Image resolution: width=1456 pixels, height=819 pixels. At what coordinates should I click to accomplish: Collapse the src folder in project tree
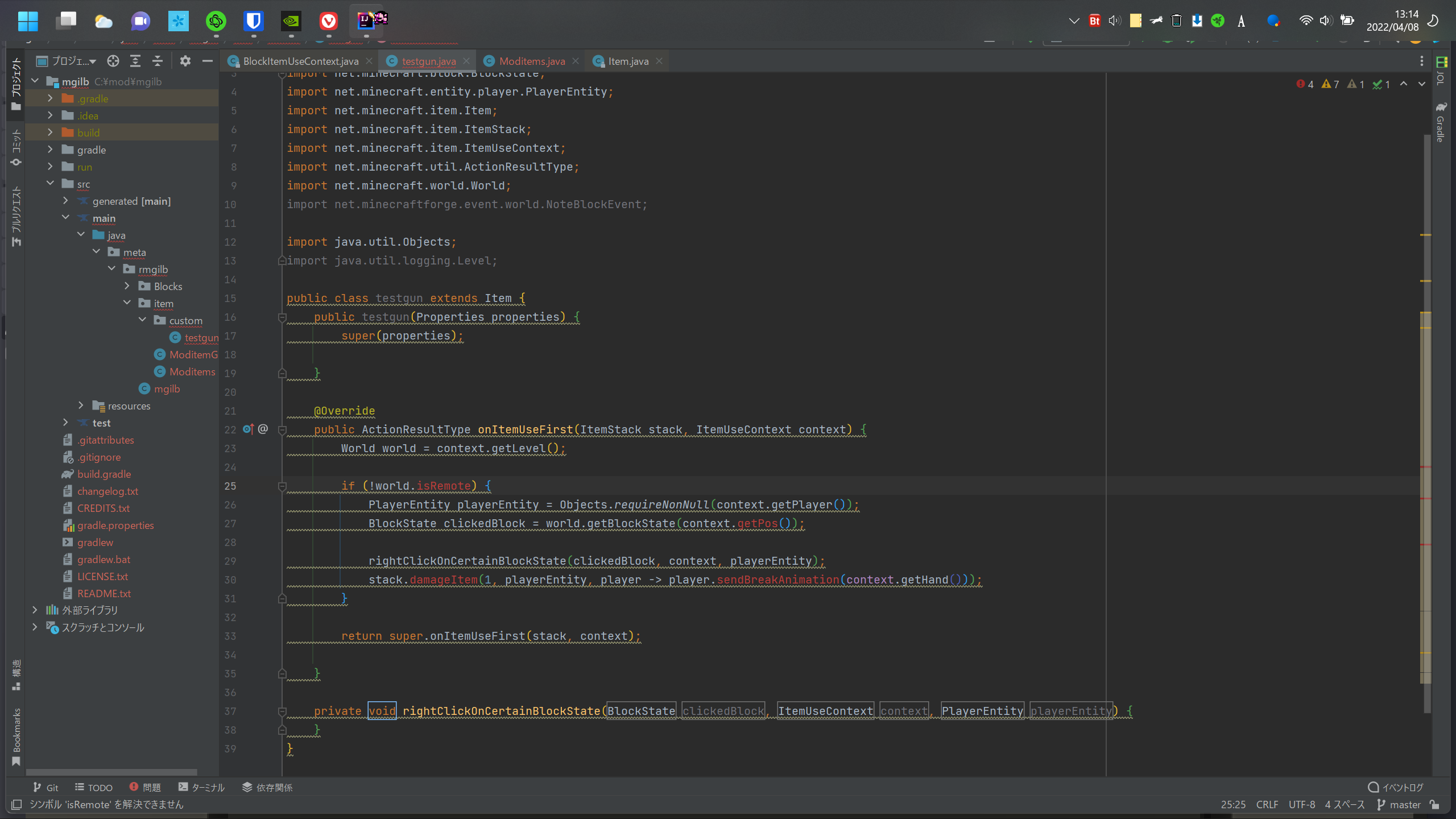click(50, 183)
